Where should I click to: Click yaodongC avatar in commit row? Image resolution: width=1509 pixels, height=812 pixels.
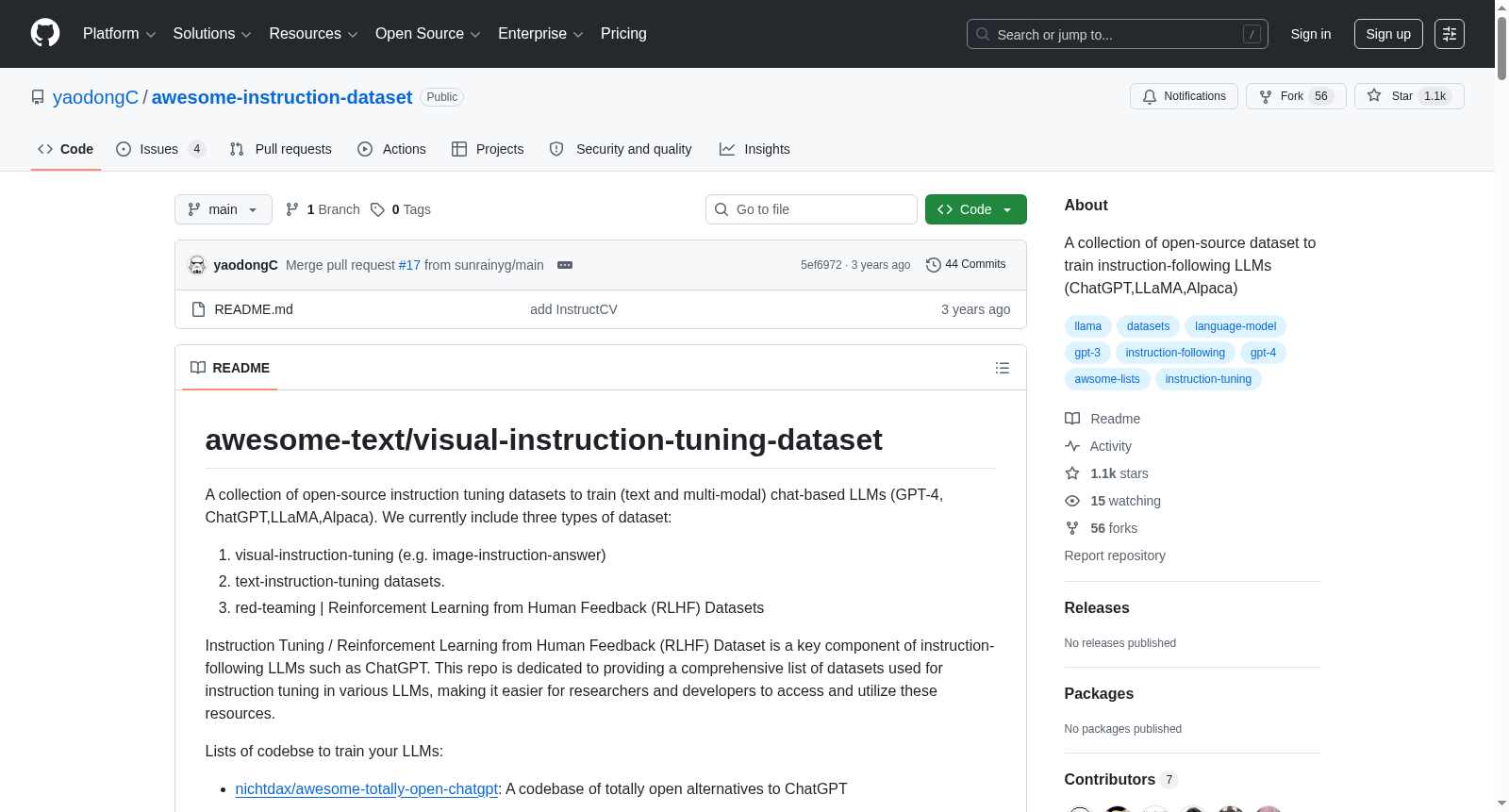197,265
